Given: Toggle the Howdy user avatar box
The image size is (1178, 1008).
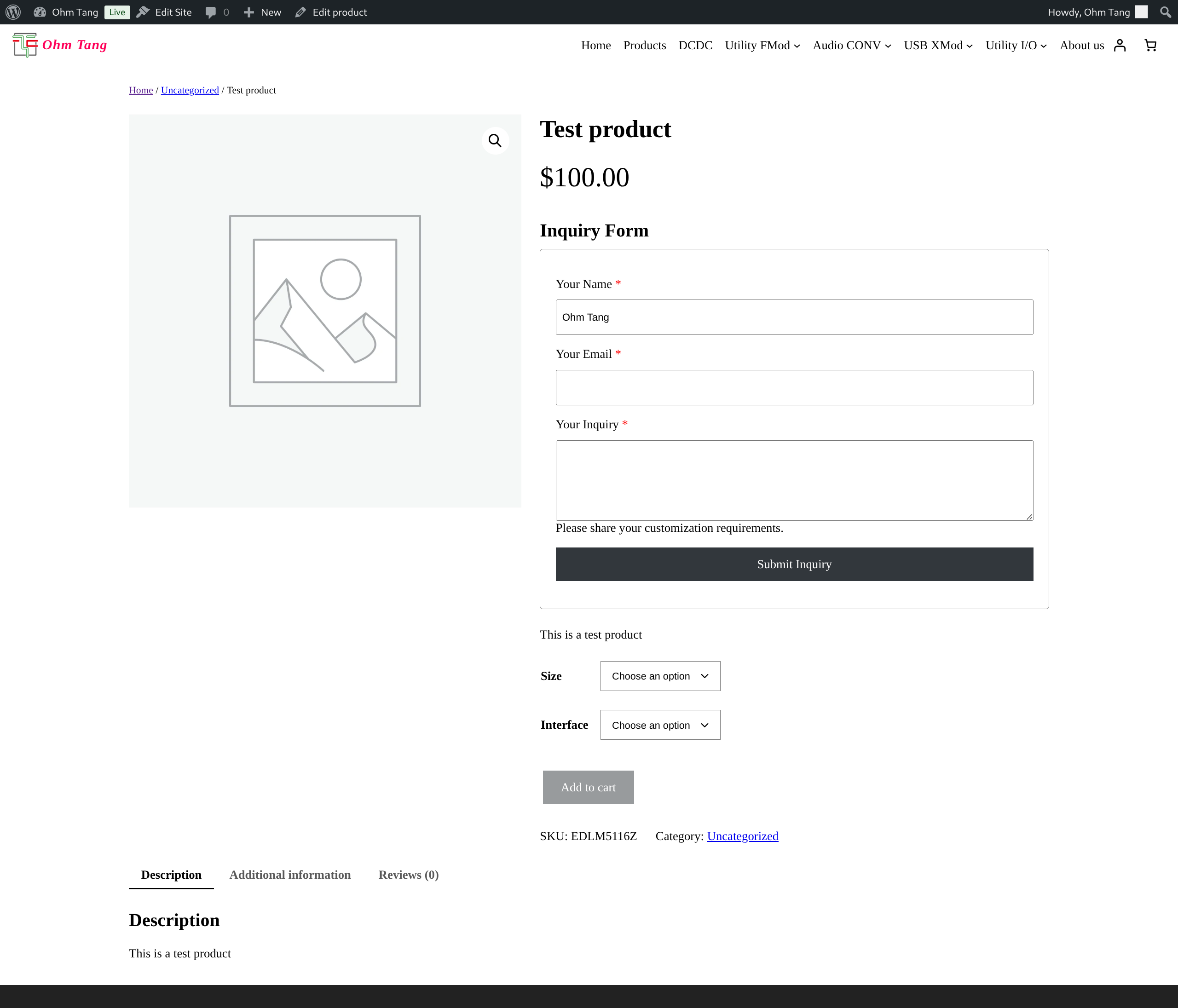Looking at the screenshot, I should (x=1141, y=12).
